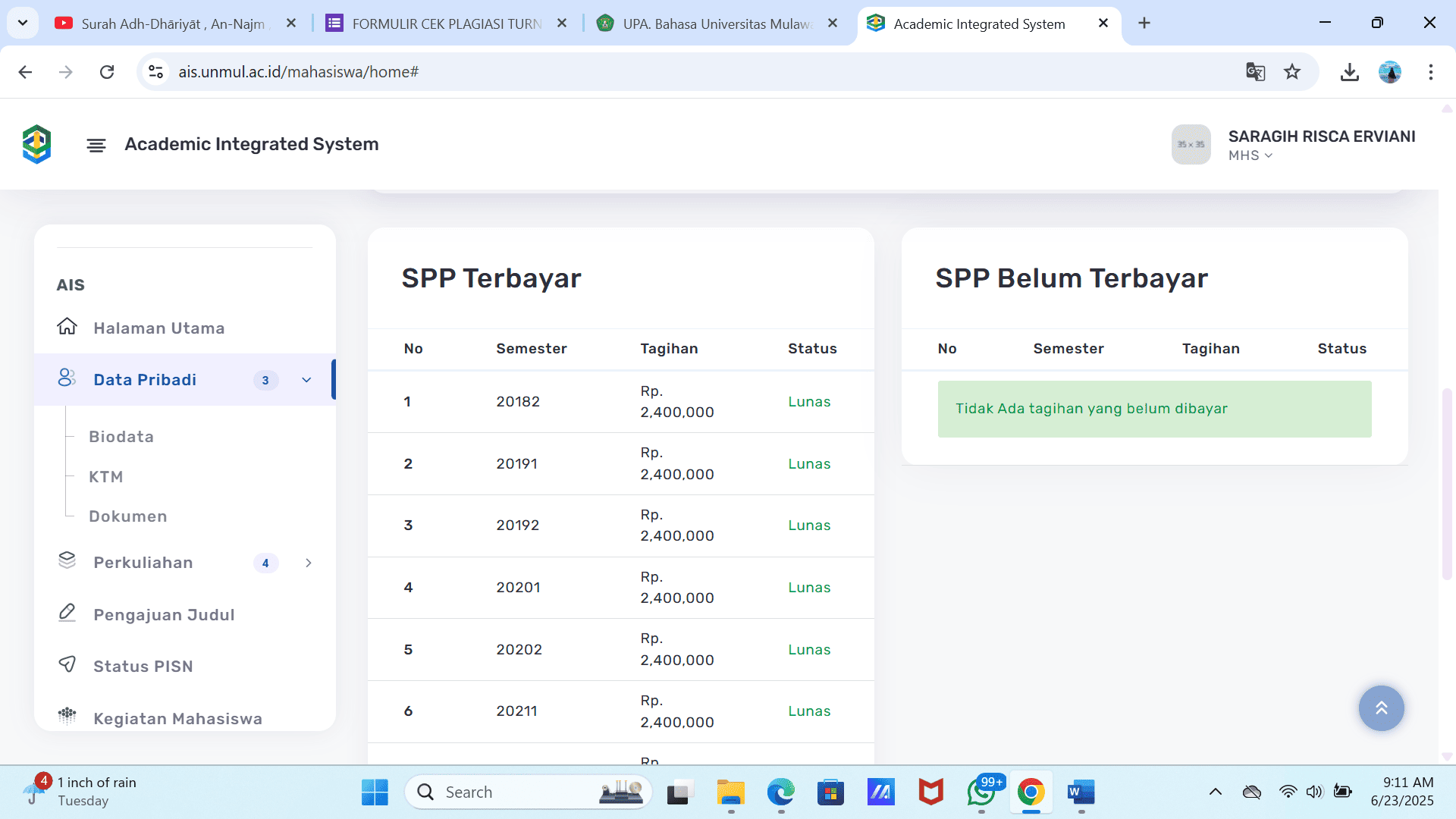Open the Biodata submenu link
Image resolution: width=1456 pixels, height=819 pixels.
pyautogui.click(x=121, y=437)
